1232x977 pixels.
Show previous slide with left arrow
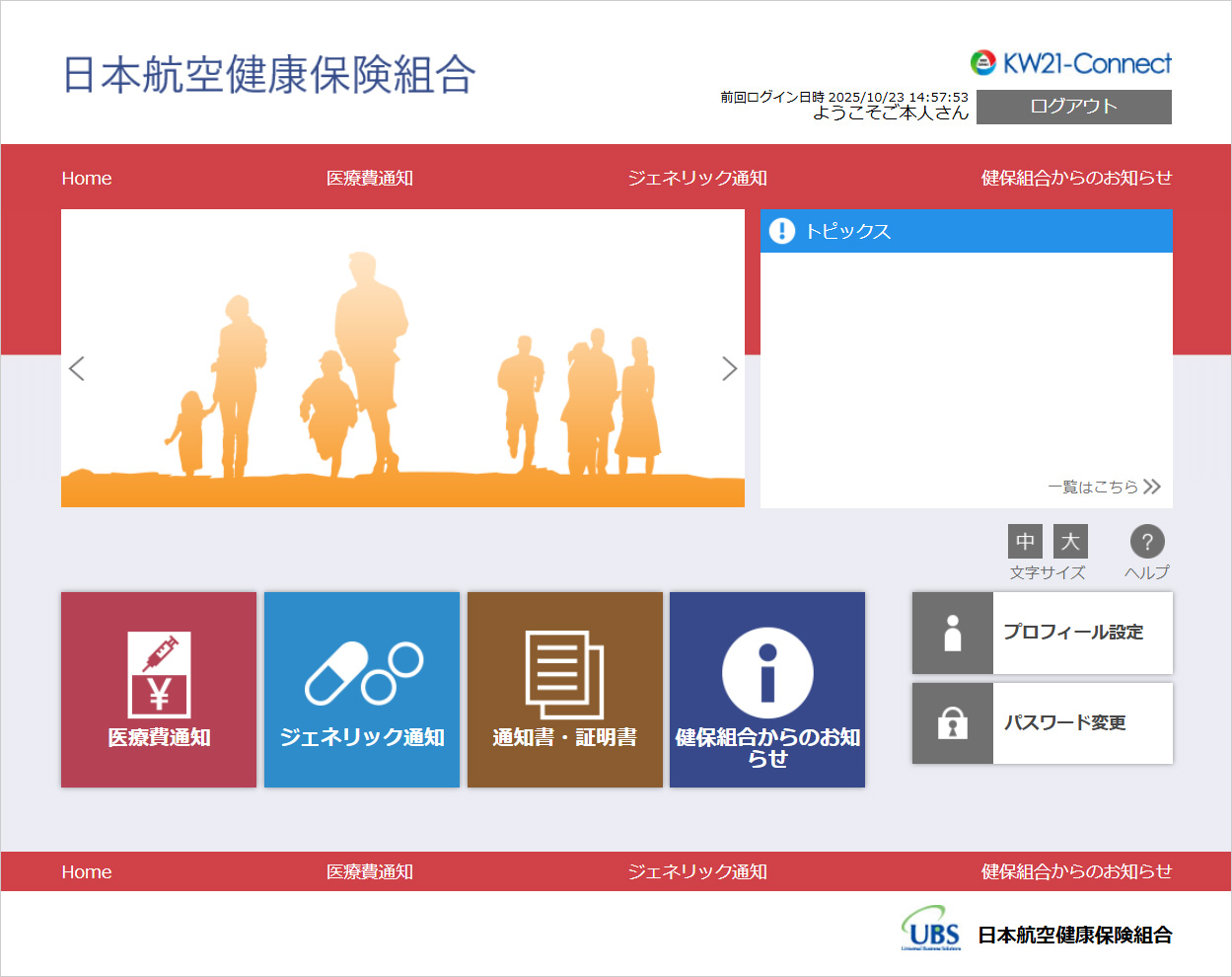(x=77, y=368)
